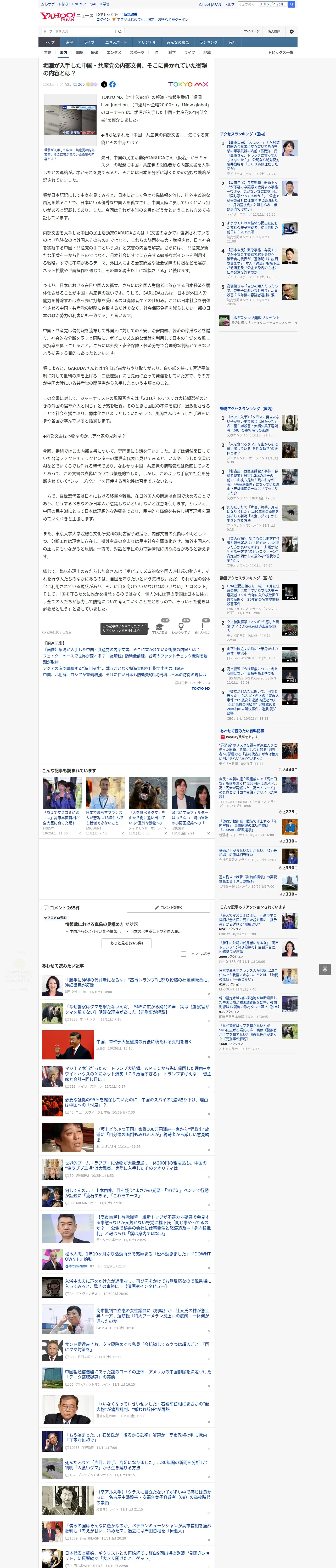Screen dimensions: 336x1568
Task: React with 学びがある graduation cap icon
Action: [159, 627]
